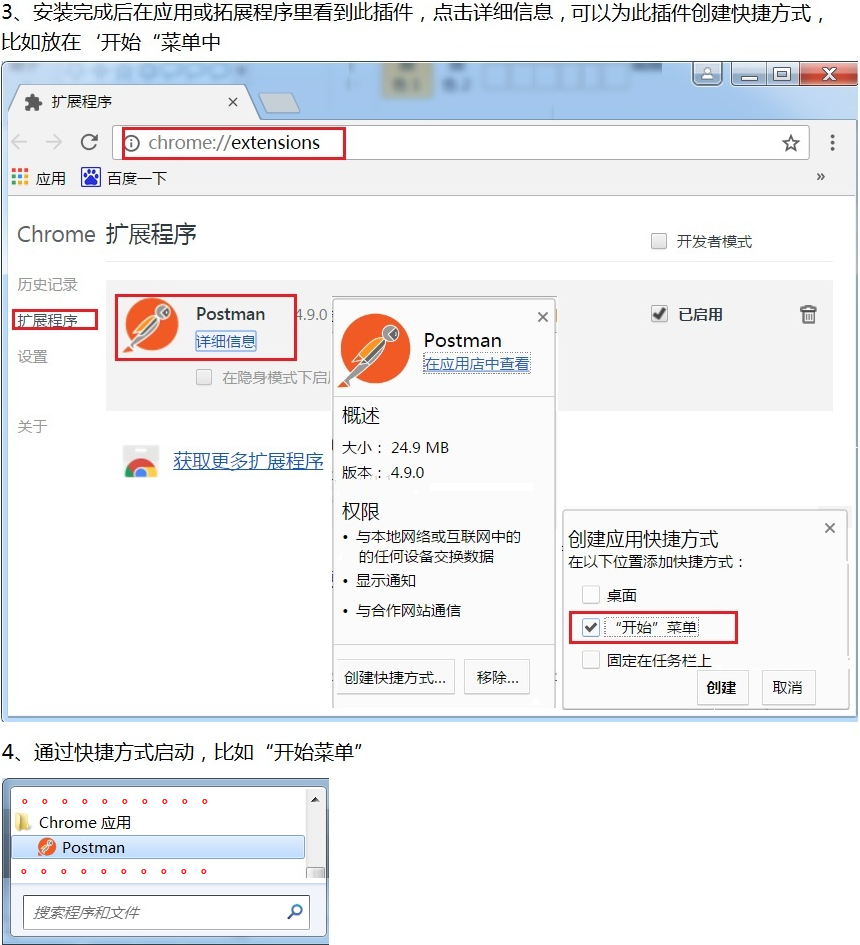
Task: Open the 获取更多扩展程序 link
Action: tap(248, 461)
